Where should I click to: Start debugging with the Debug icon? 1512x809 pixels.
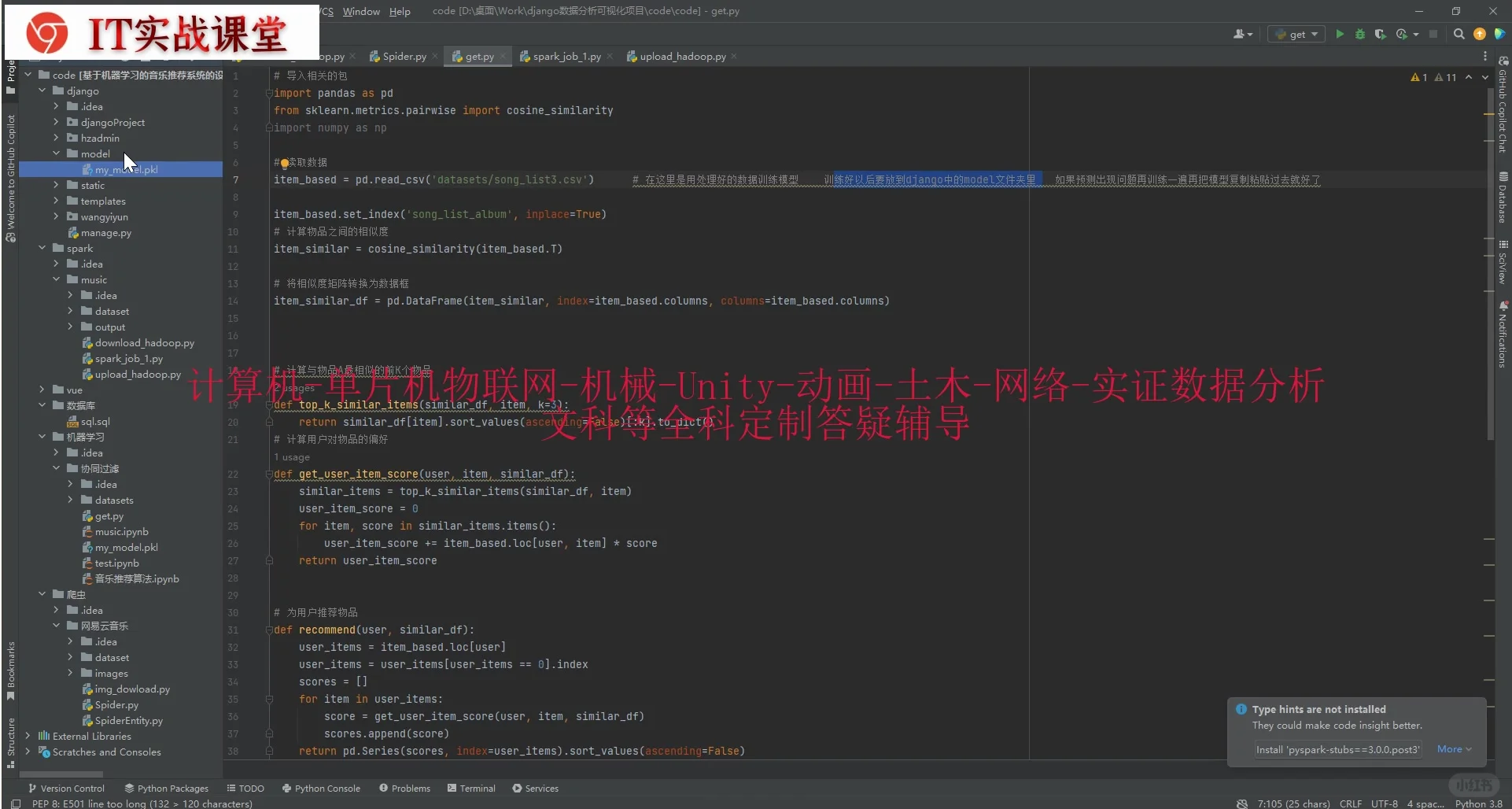[1360, 34]
